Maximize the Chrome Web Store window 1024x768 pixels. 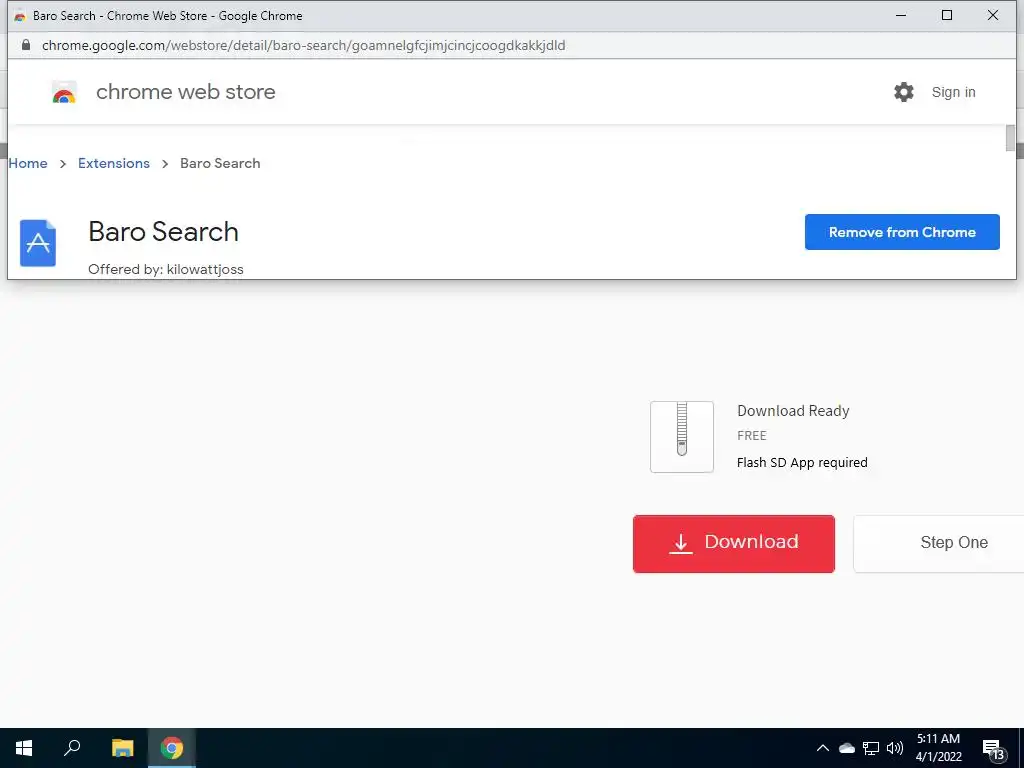tap(947, 15)
